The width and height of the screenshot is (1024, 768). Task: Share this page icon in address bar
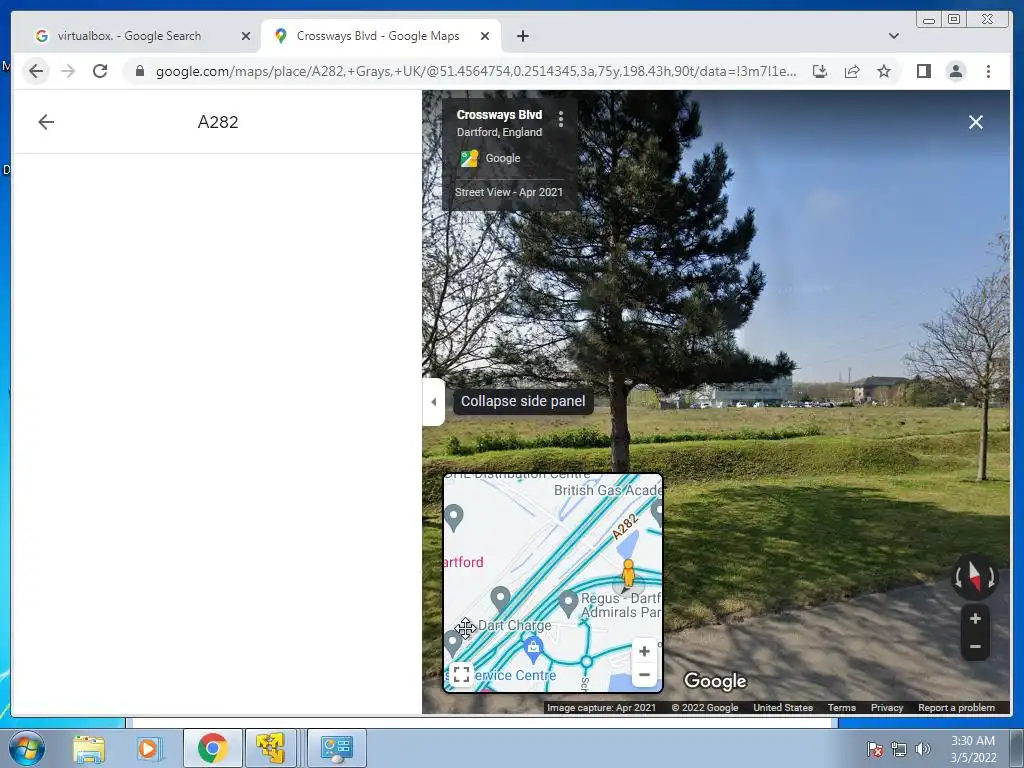click(x=852, y=71)
